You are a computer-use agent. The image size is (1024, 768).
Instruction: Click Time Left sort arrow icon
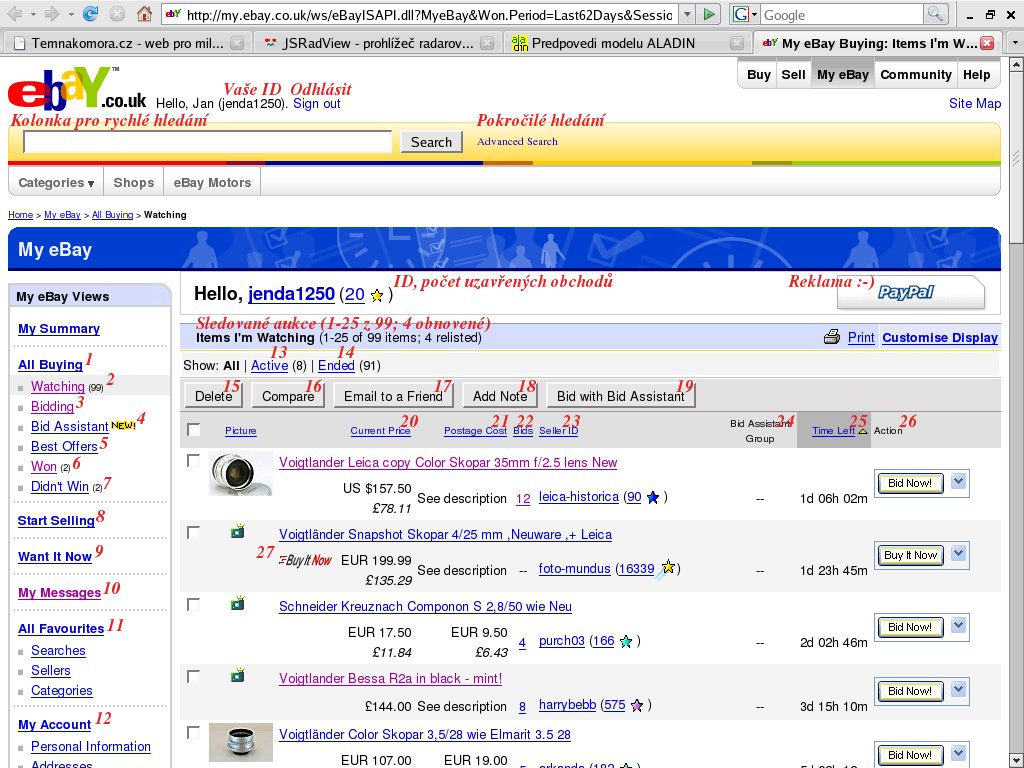pos(862,431)
